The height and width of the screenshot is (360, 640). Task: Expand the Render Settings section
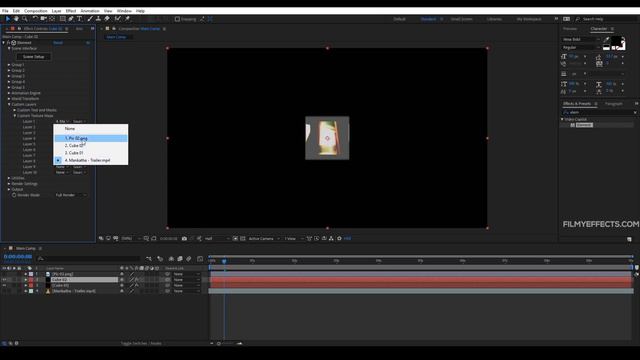point(9,184)
